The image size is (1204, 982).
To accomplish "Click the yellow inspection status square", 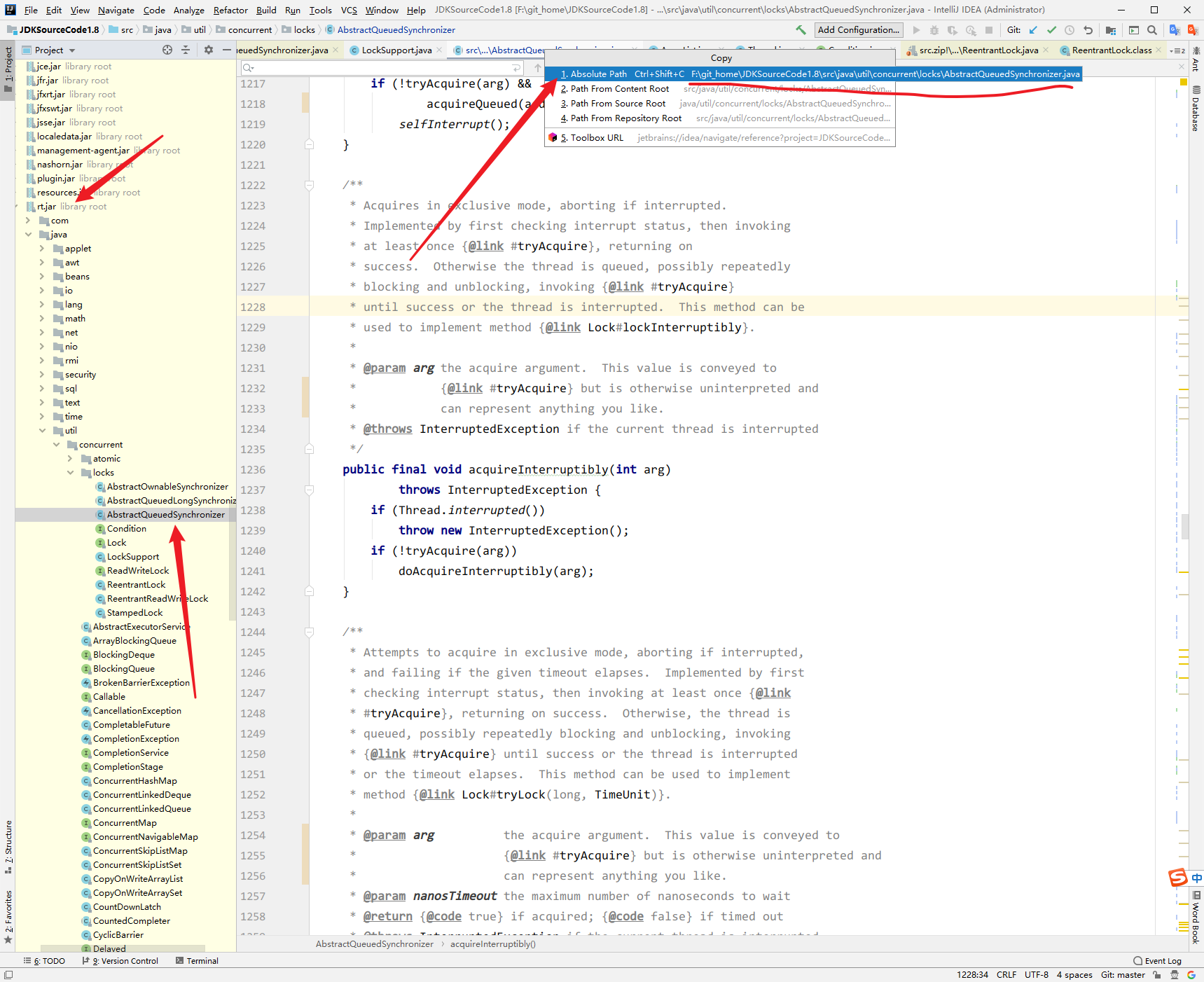I will point(1184,82).
